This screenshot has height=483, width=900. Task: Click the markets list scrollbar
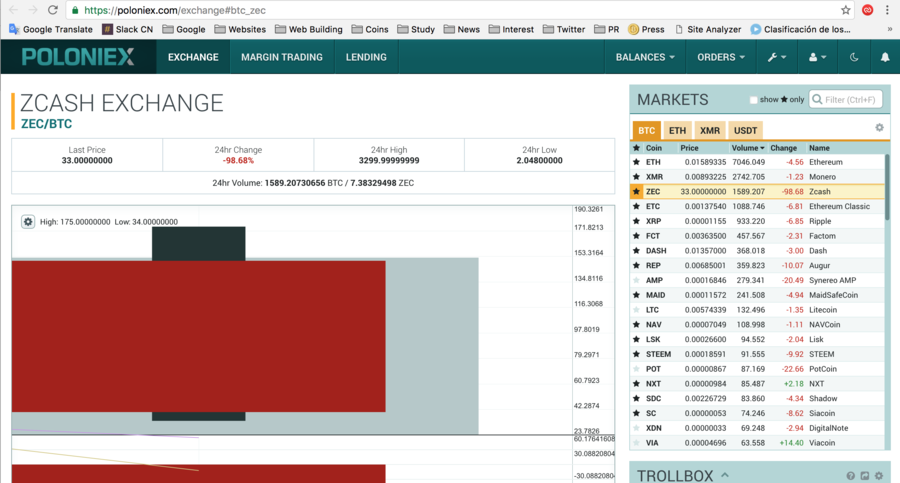pyautogui.click(x=887, y=187)
